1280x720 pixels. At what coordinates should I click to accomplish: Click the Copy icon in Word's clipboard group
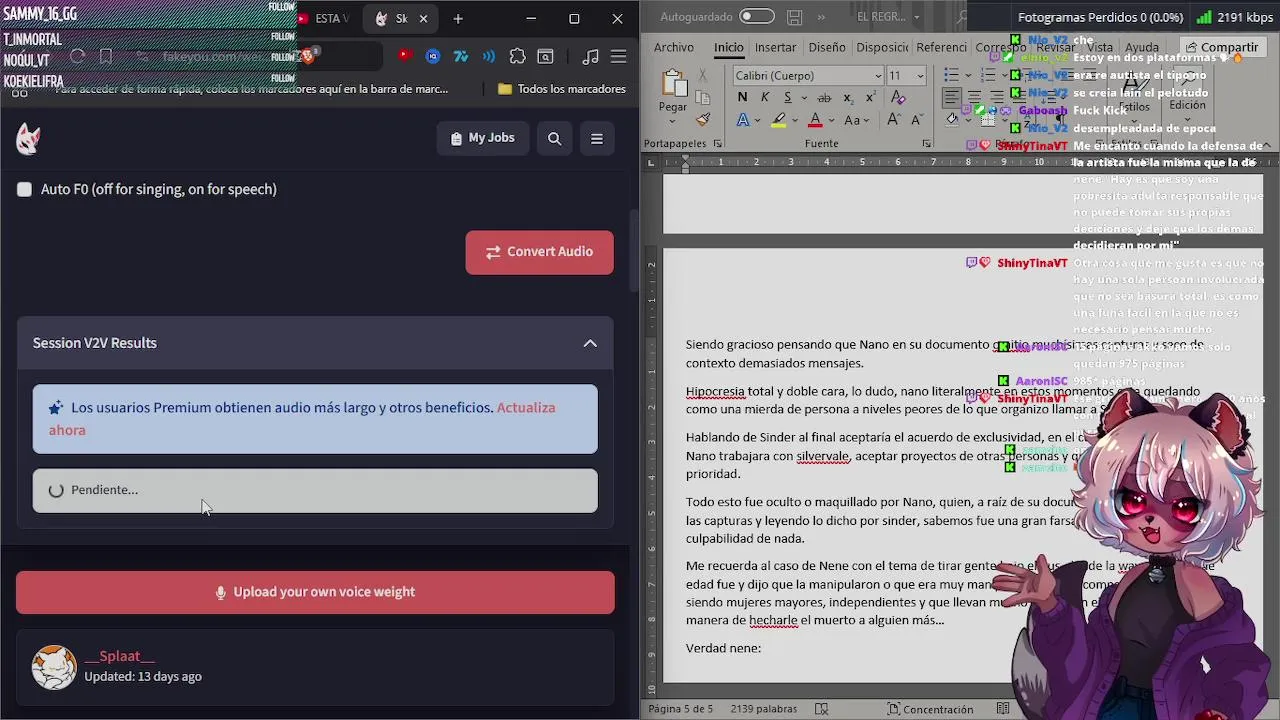pos(703,98)
